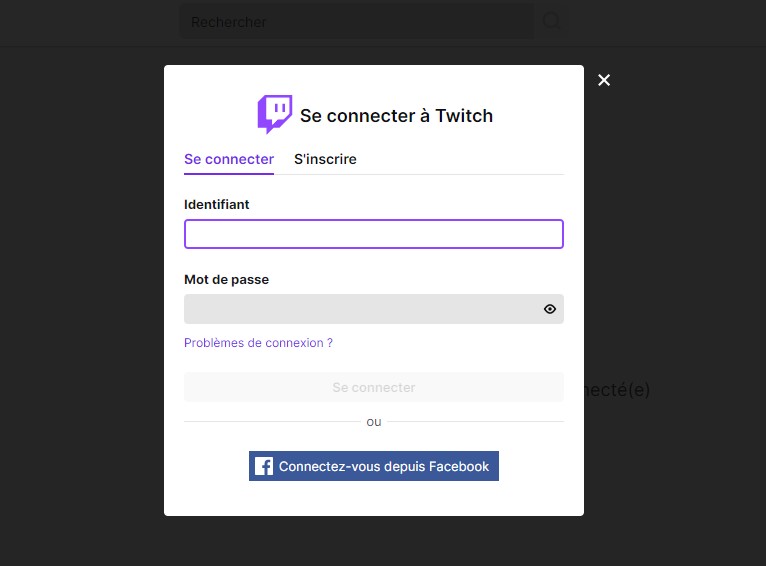The height and width of the screenshot is (566, 766).
Task: Click the search magnifier icon
Action: click(x=552, y=21)
